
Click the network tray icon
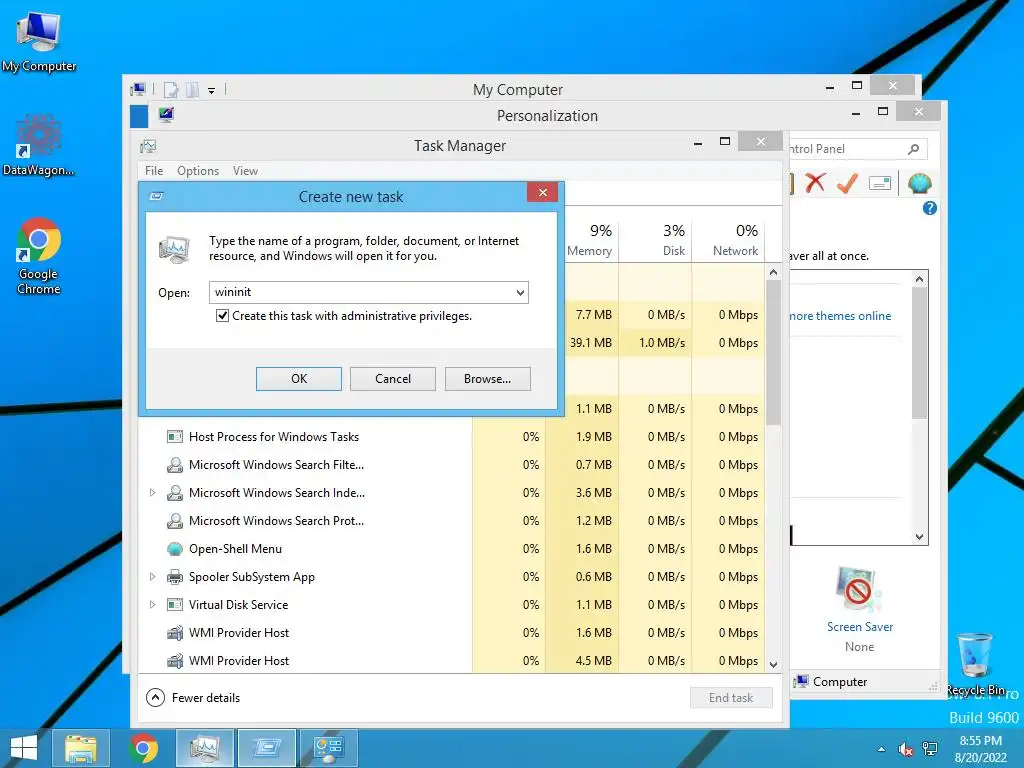pyautogui.click(x=929, y=749)
